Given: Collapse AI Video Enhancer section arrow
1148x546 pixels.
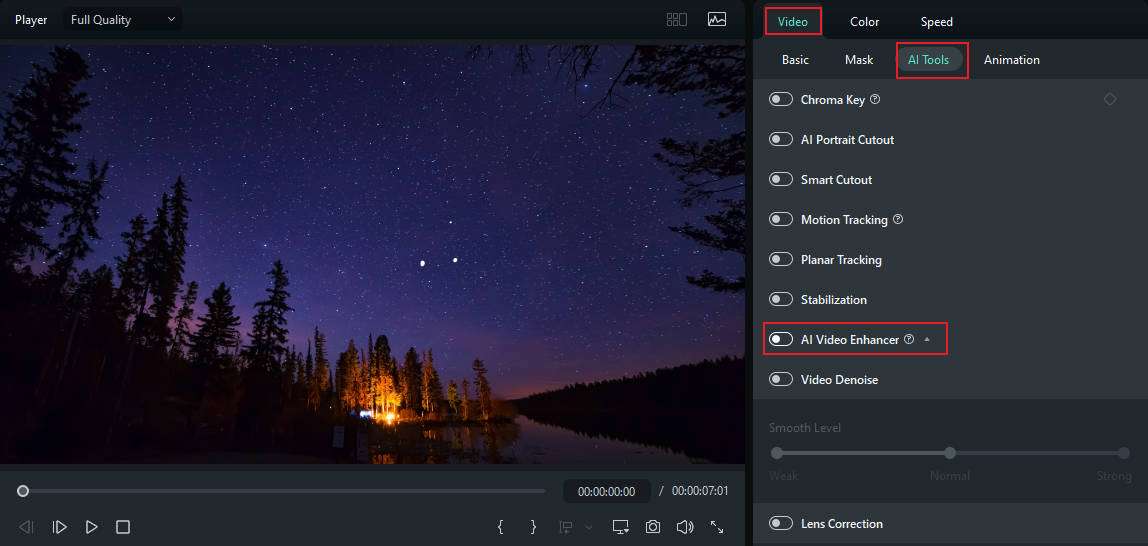Looking at the screenshot, I should (927, 340).
